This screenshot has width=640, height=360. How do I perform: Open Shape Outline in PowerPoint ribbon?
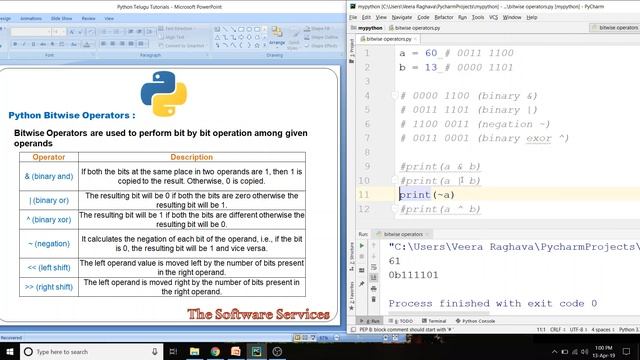[x=321, y=37]
